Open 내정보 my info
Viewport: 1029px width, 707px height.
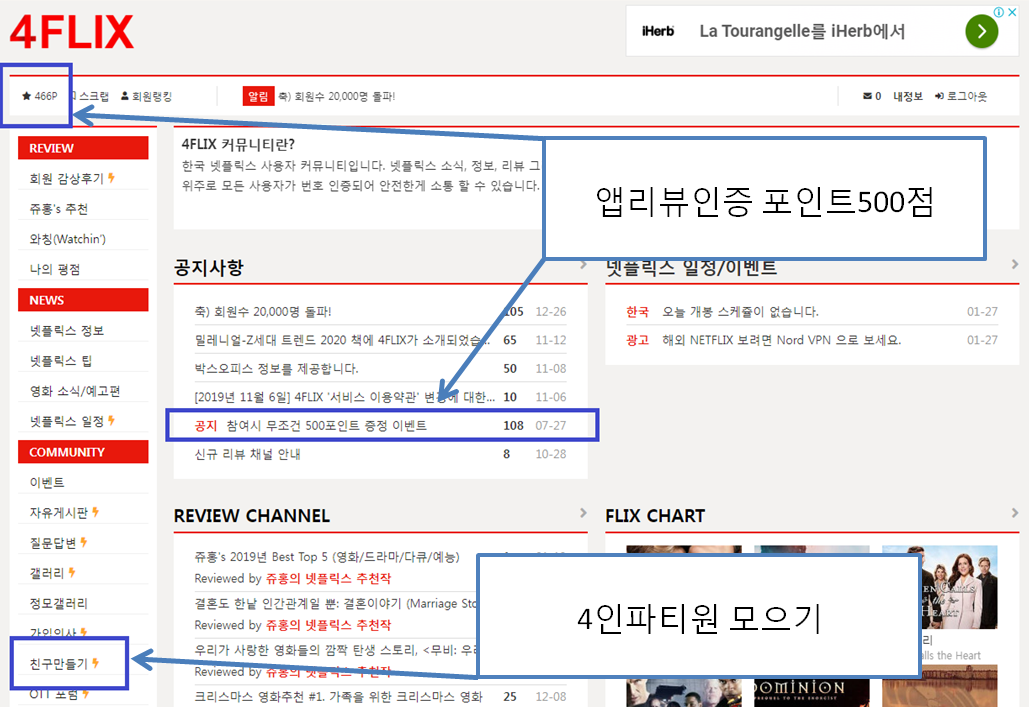(x=908, y=96)
